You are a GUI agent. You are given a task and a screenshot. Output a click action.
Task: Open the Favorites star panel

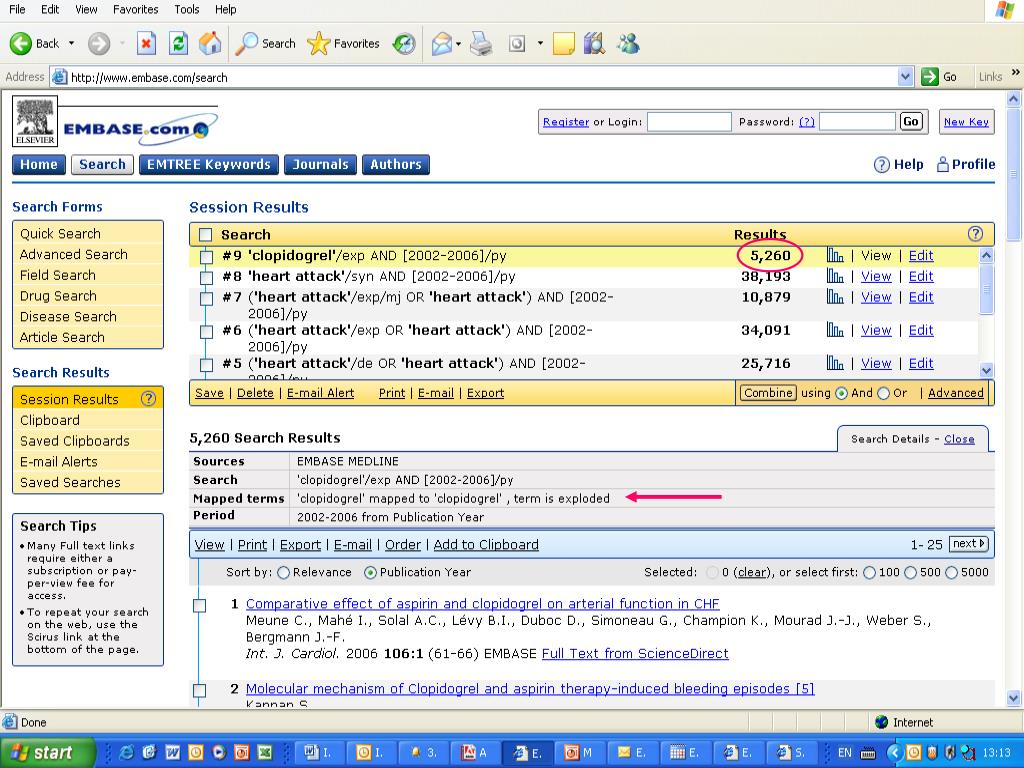(x=319, y=44)
